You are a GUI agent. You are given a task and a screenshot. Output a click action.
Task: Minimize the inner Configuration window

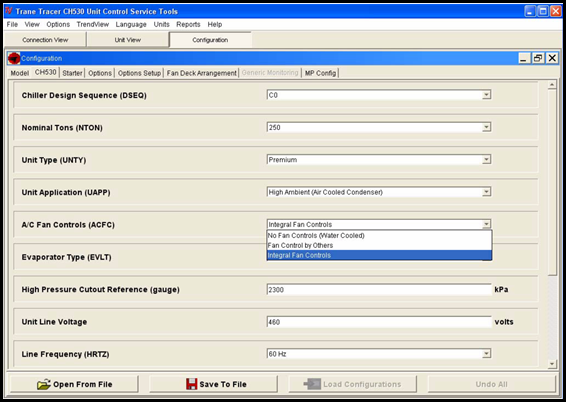click(524, 58)
